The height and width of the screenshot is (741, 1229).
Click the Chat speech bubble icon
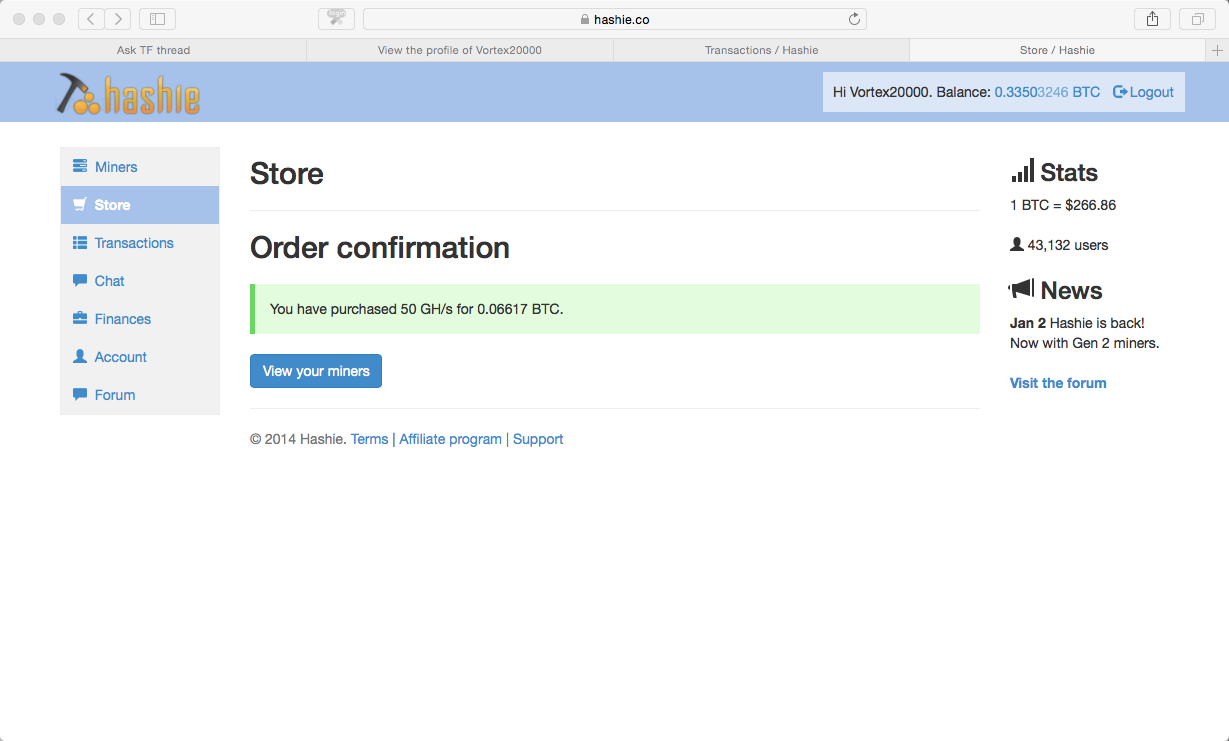[x=80, y=281]
